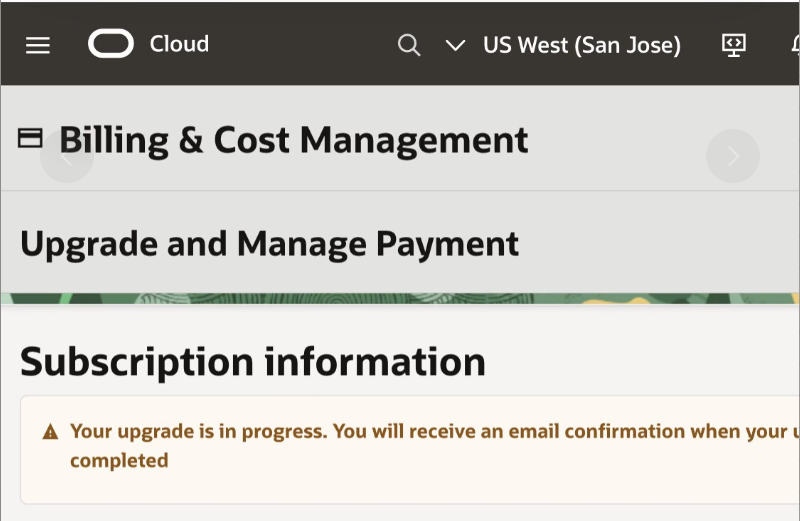Open the notifications bell at the header edge
This screenshot has width=800, height=521.
794,45
